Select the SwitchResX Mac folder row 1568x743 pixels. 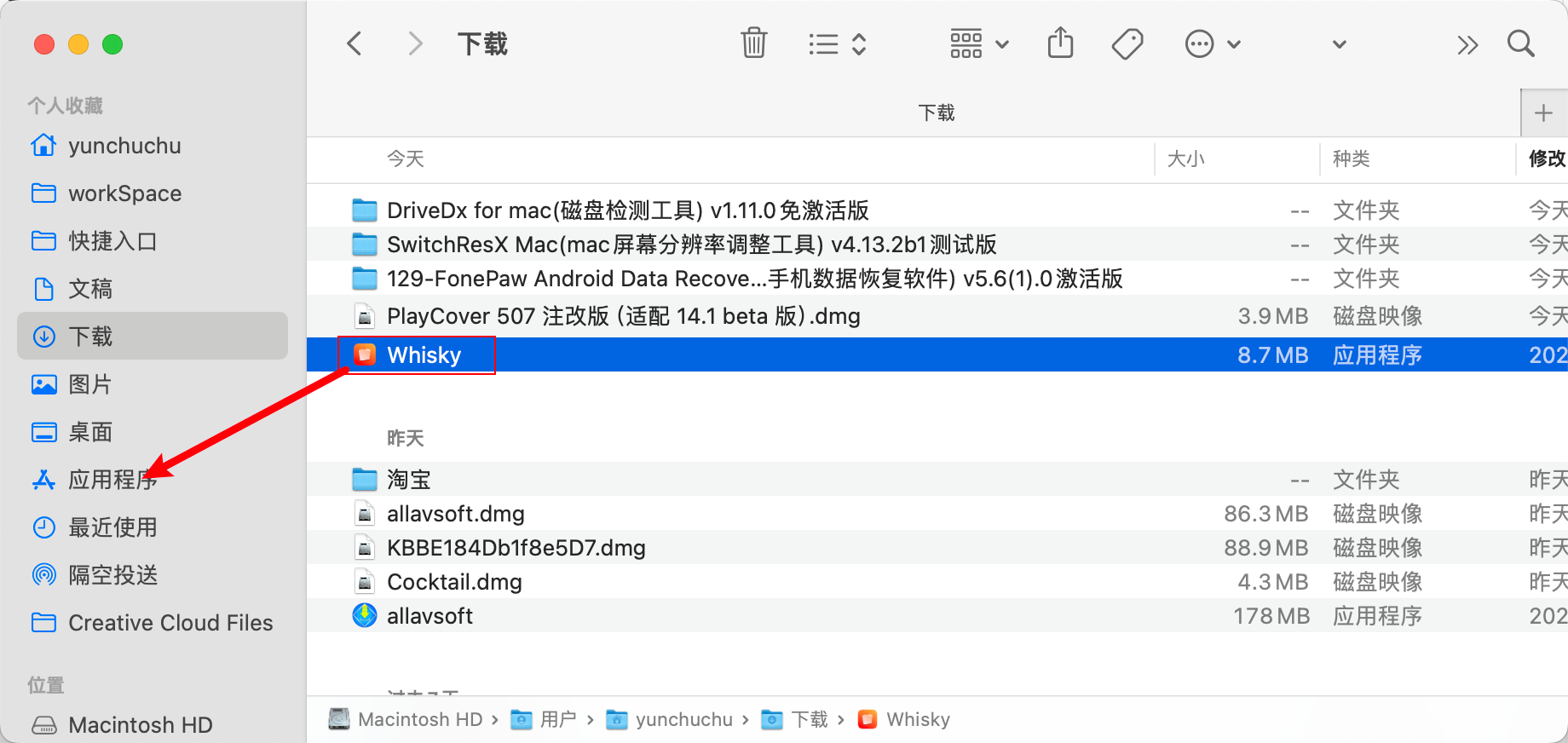[x=937, y=245]
